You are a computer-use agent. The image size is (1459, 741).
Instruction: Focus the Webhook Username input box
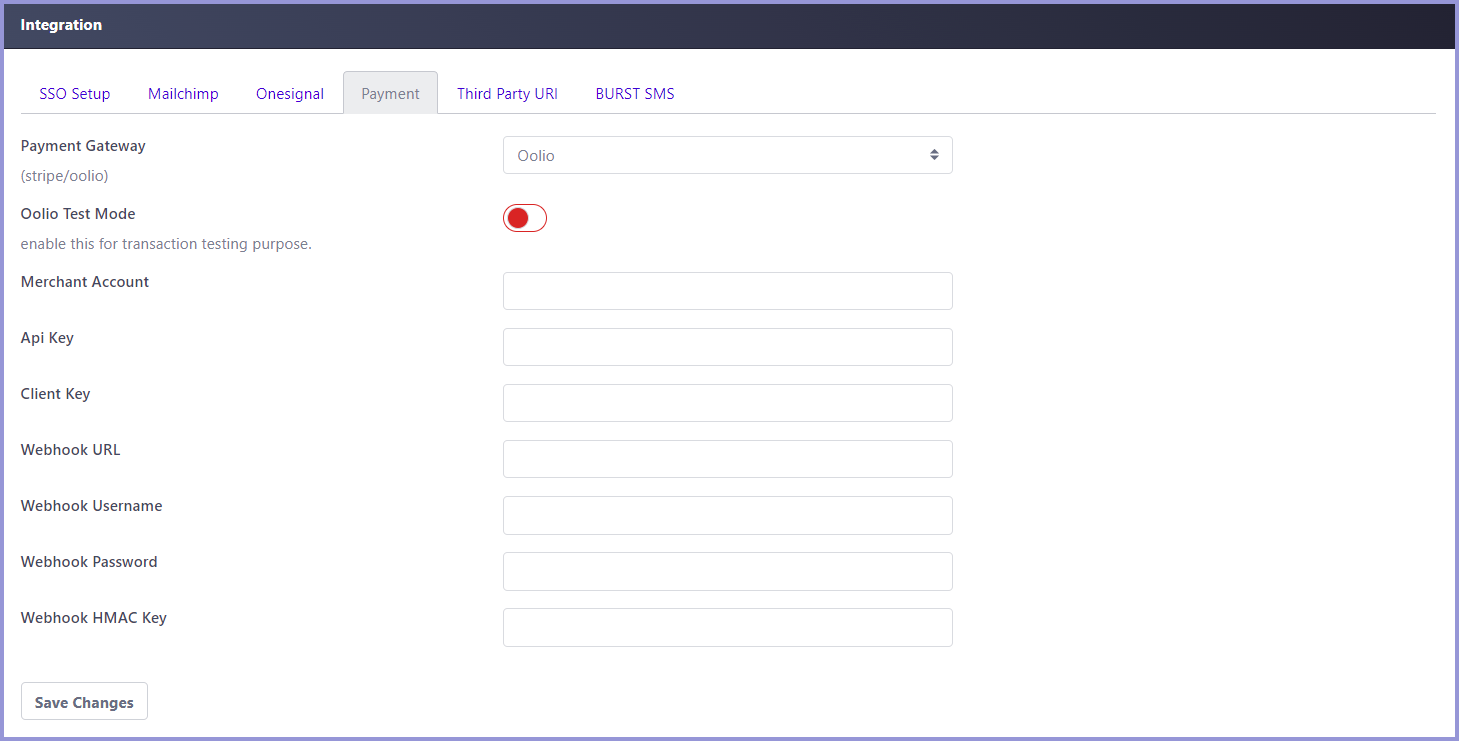click(727, 515)
